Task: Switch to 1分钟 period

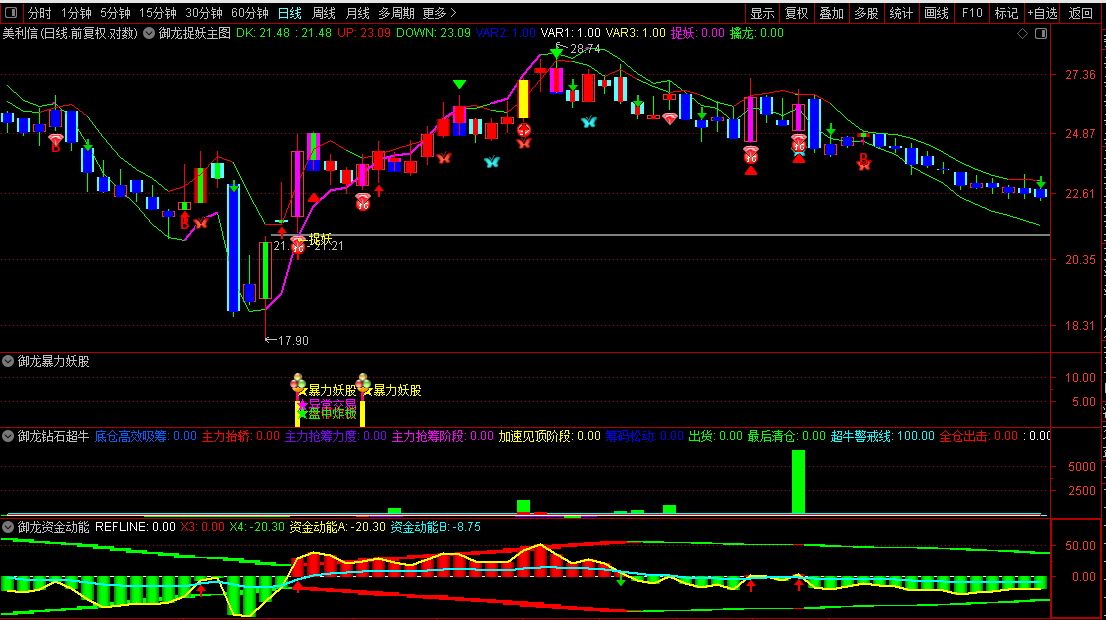Action: click(x=75, y=13)
